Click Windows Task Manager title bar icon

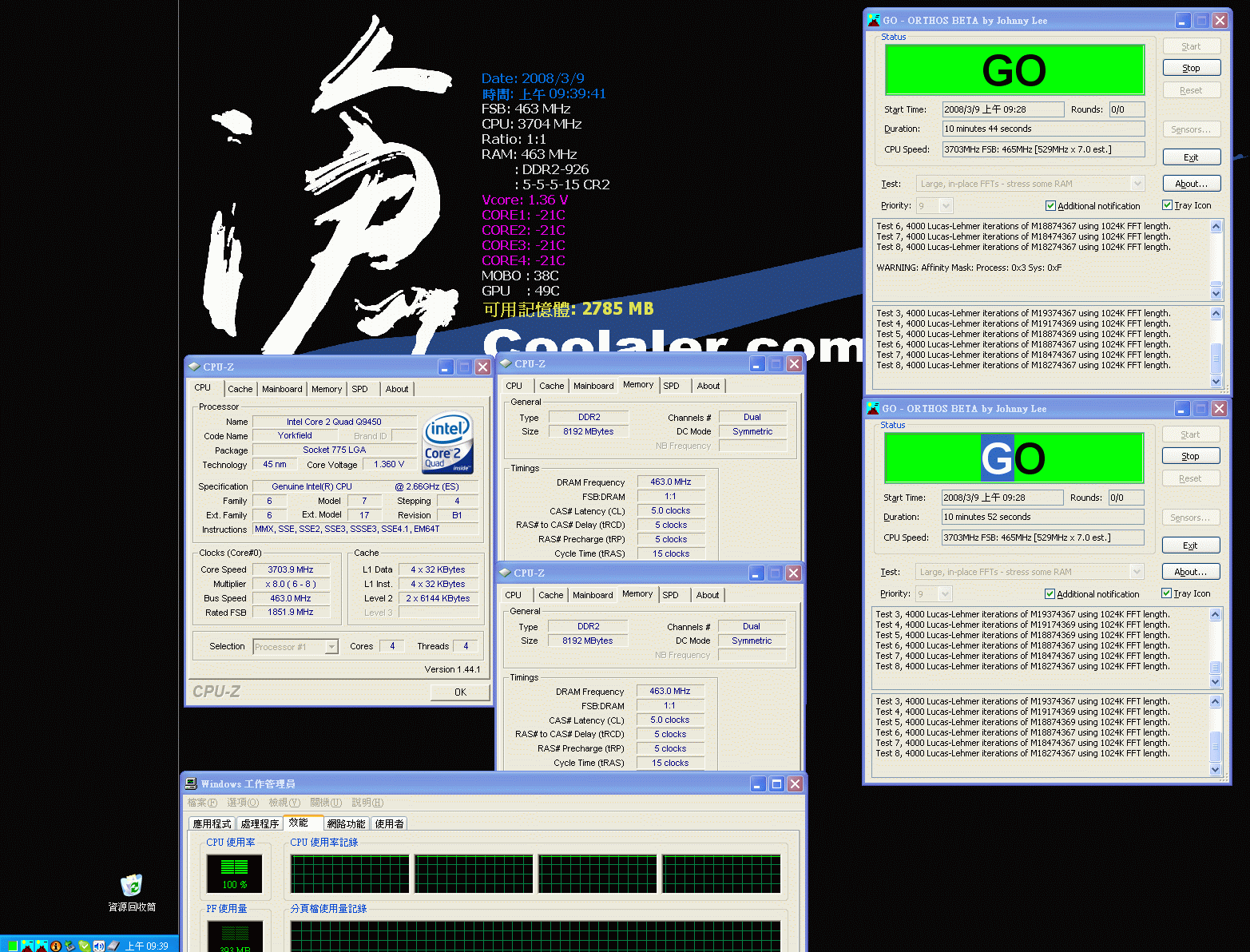click(x=192, y=784)
